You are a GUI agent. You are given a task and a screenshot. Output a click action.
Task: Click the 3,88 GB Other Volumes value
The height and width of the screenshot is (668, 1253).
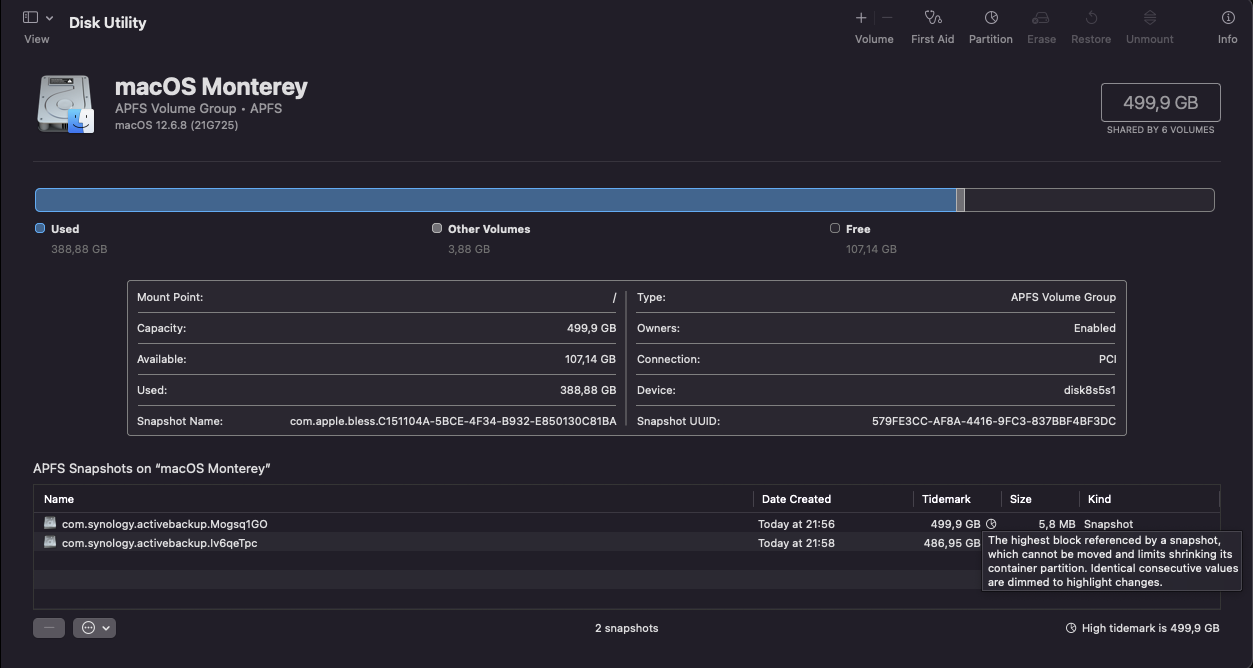tap(469, 249)
